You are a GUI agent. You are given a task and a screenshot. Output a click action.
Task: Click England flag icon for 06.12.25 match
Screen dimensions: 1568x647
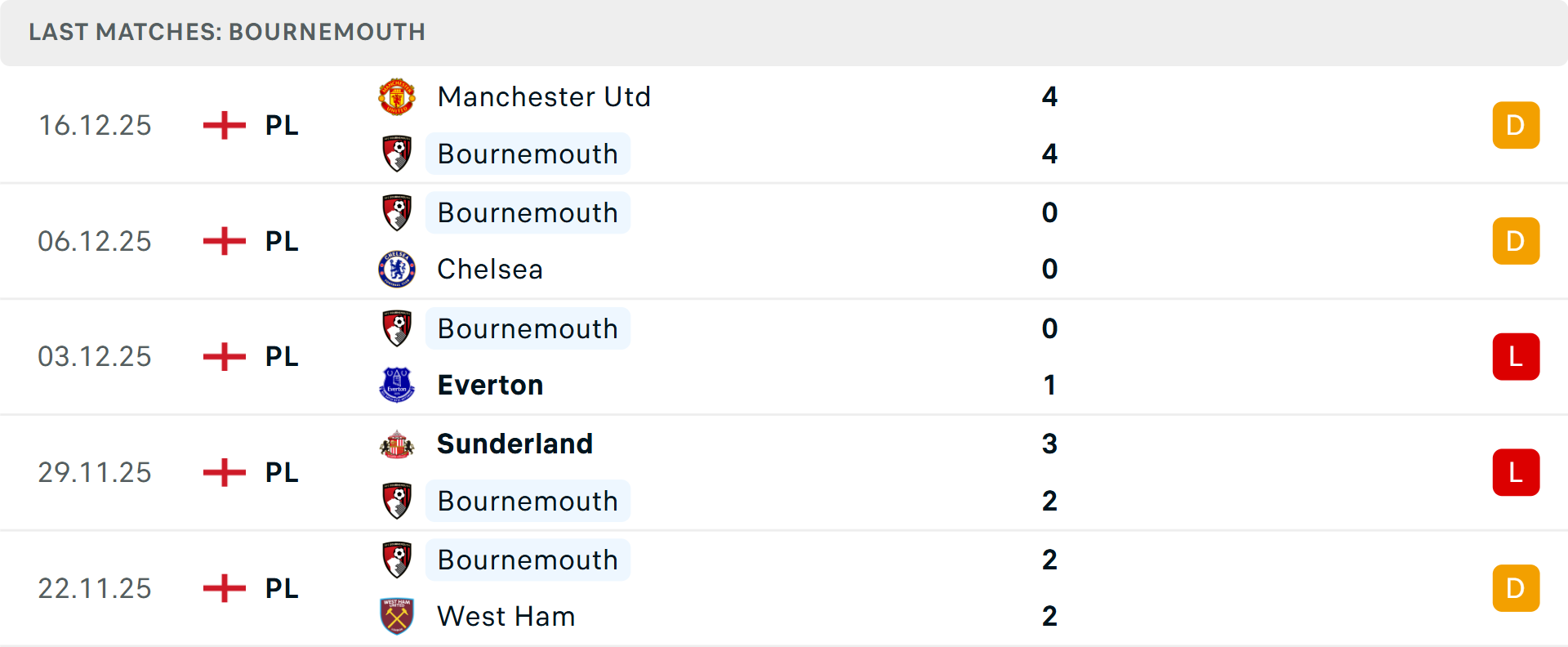pos(225,241)
